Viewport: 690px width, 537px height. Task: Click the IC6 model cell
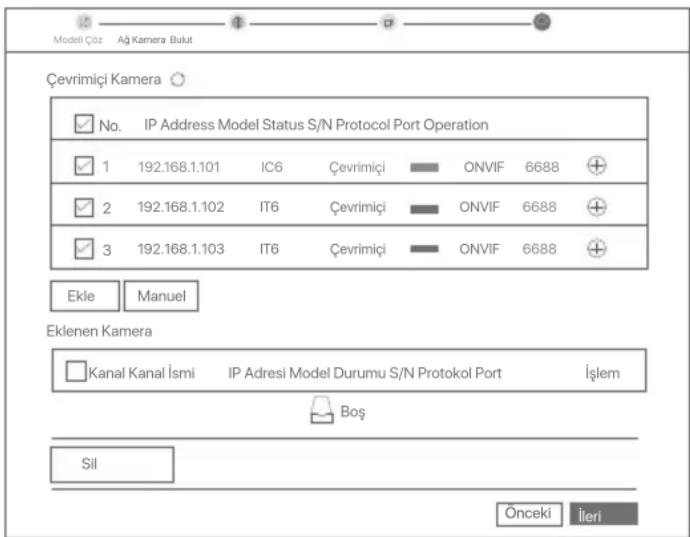(x=272, y=167)
